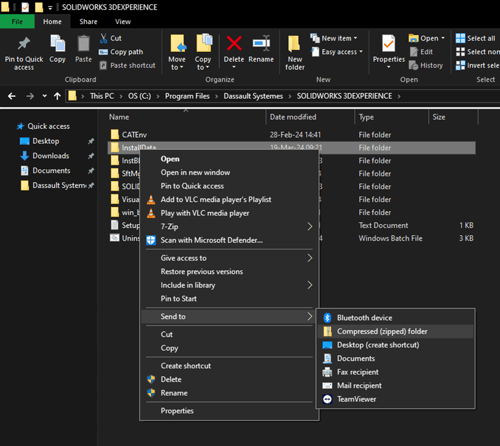This screenshot has width=500, height=446.
Task: Click Scan with Microsoft Defender
Action: (229, 240)
